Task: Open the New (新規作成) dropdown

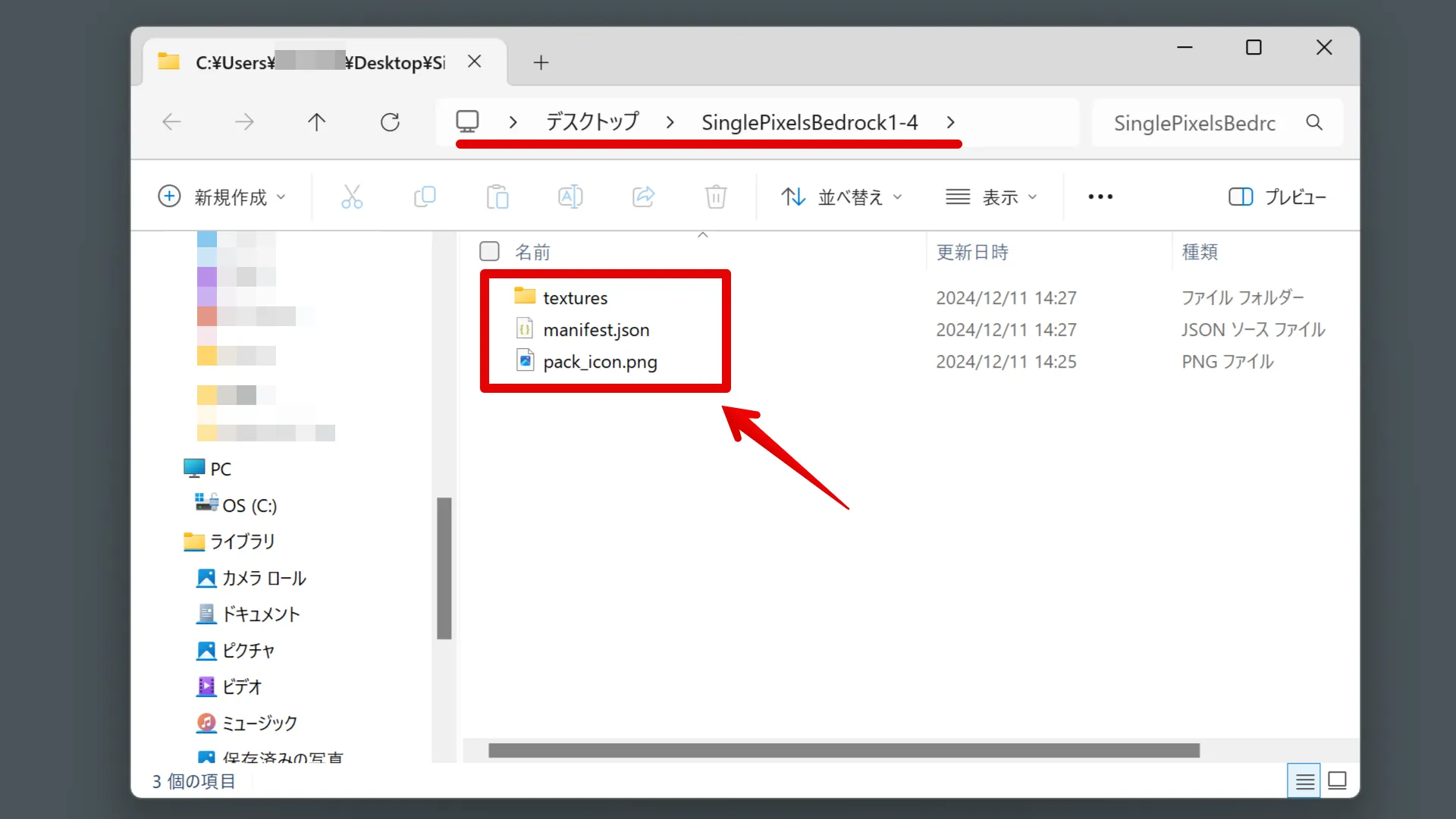Action: coord(221,197)
